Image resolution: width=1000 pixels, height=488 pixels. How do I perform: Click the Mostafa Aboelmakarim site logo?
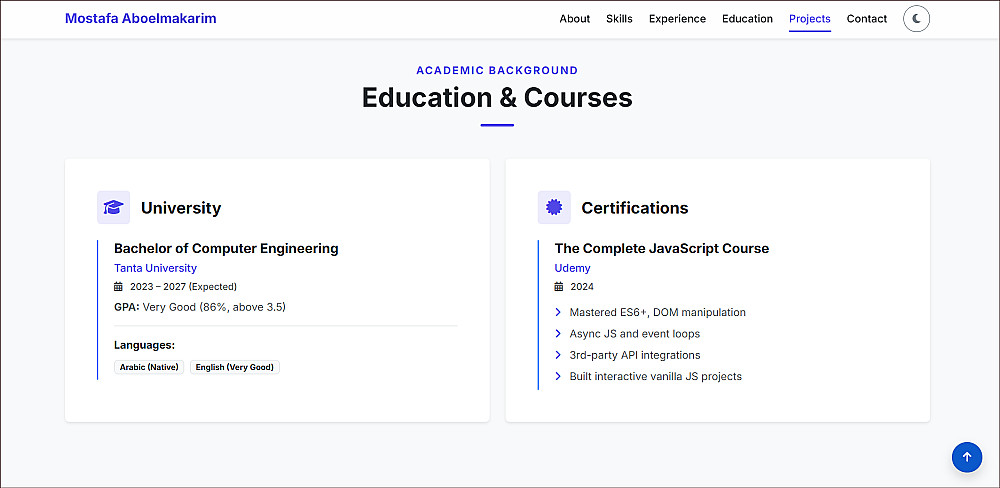140,19
